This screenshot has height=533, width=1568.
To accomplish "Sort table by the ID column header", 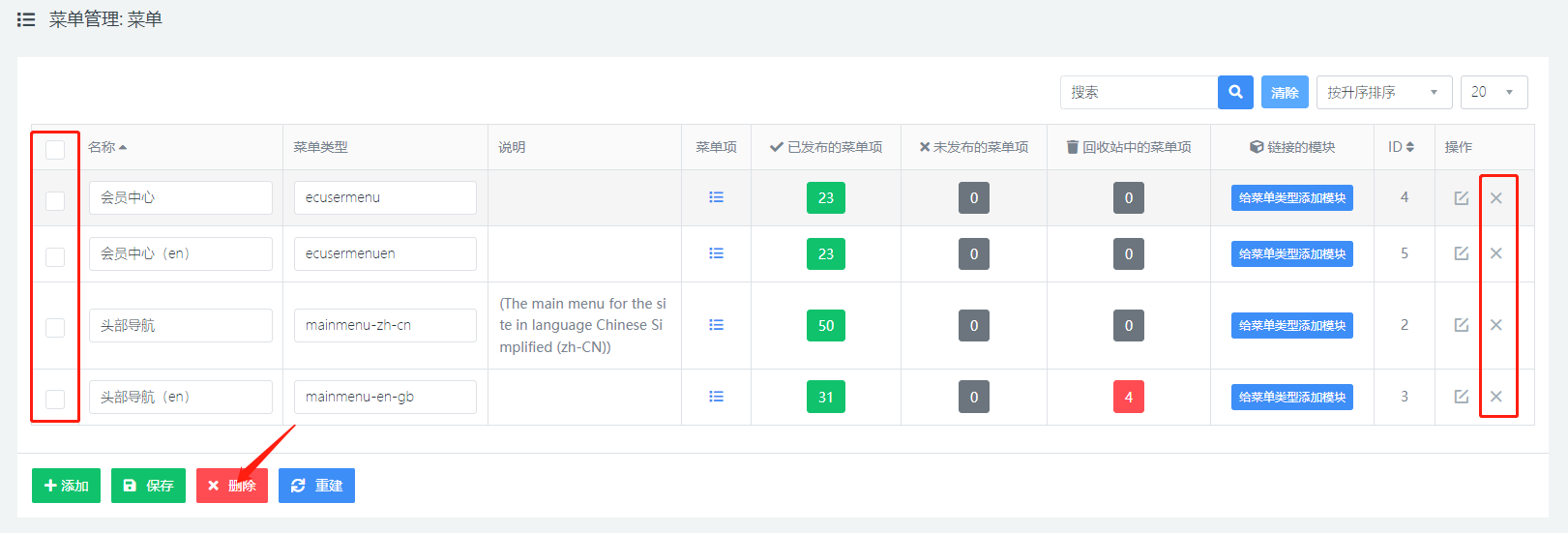I will (1400, 147).
